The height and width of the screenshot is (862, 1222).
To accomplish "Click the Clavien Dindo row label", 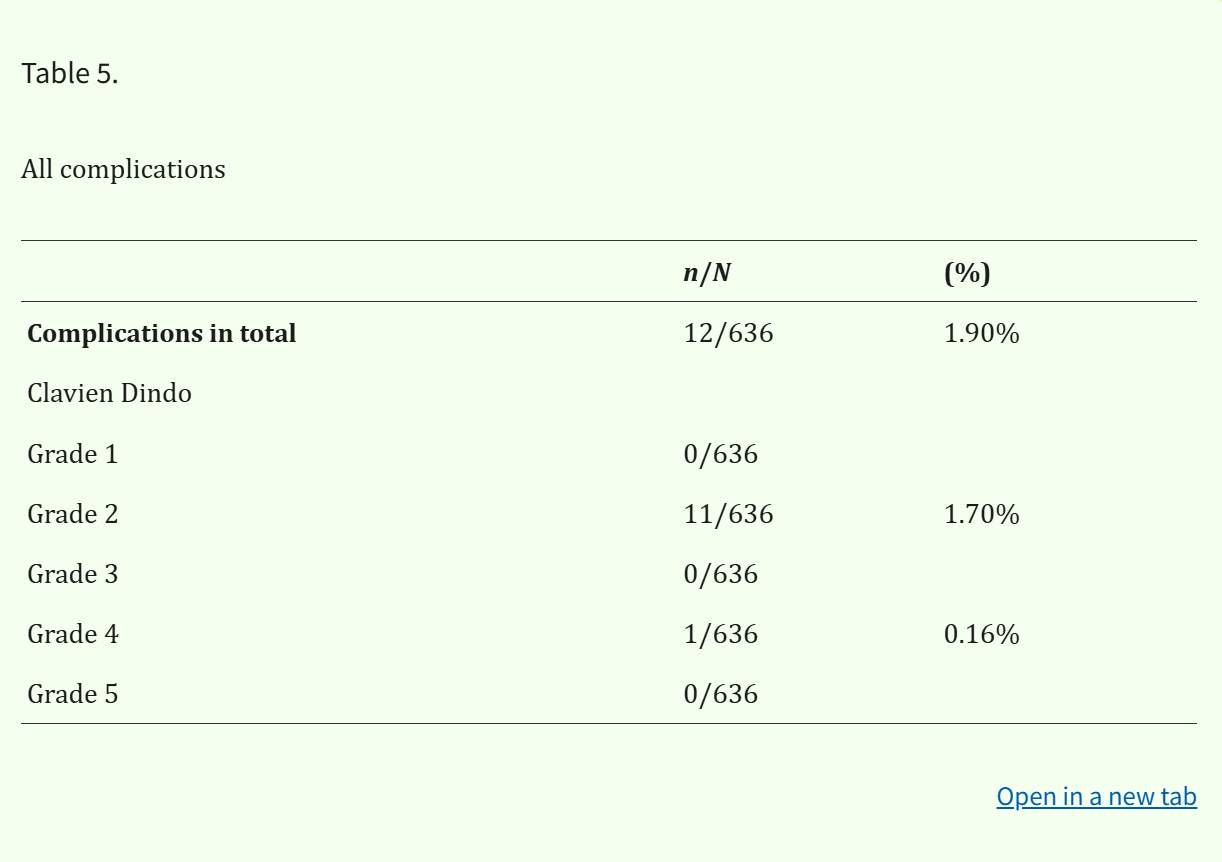I will pos(109,393).
